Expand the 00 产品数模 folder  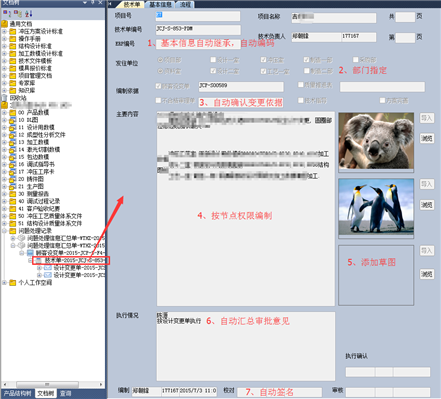point(4,113)
